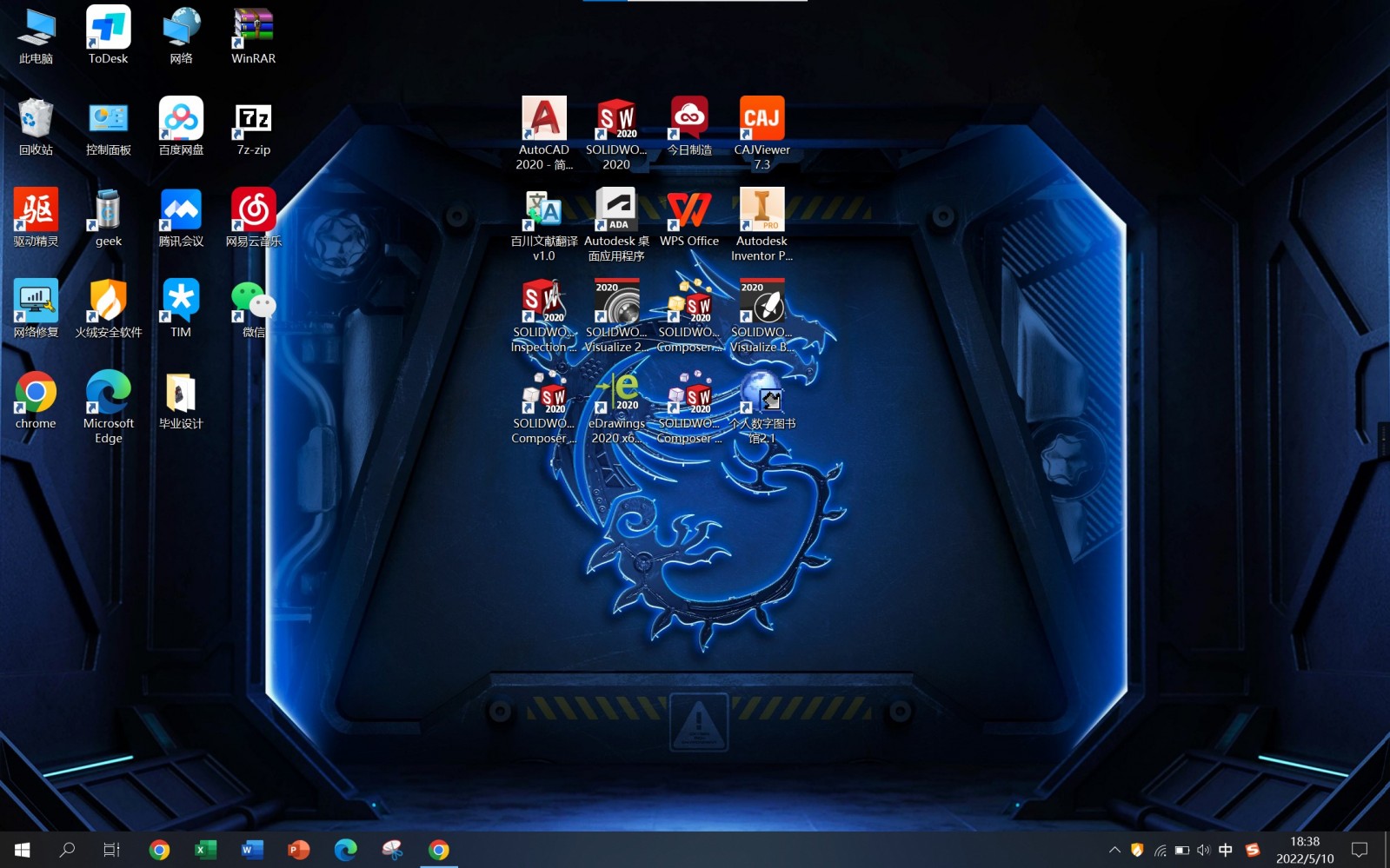Select the chrome desktop shortcut
Viewport: 1390px width, 868px height.
coord(36,401)
